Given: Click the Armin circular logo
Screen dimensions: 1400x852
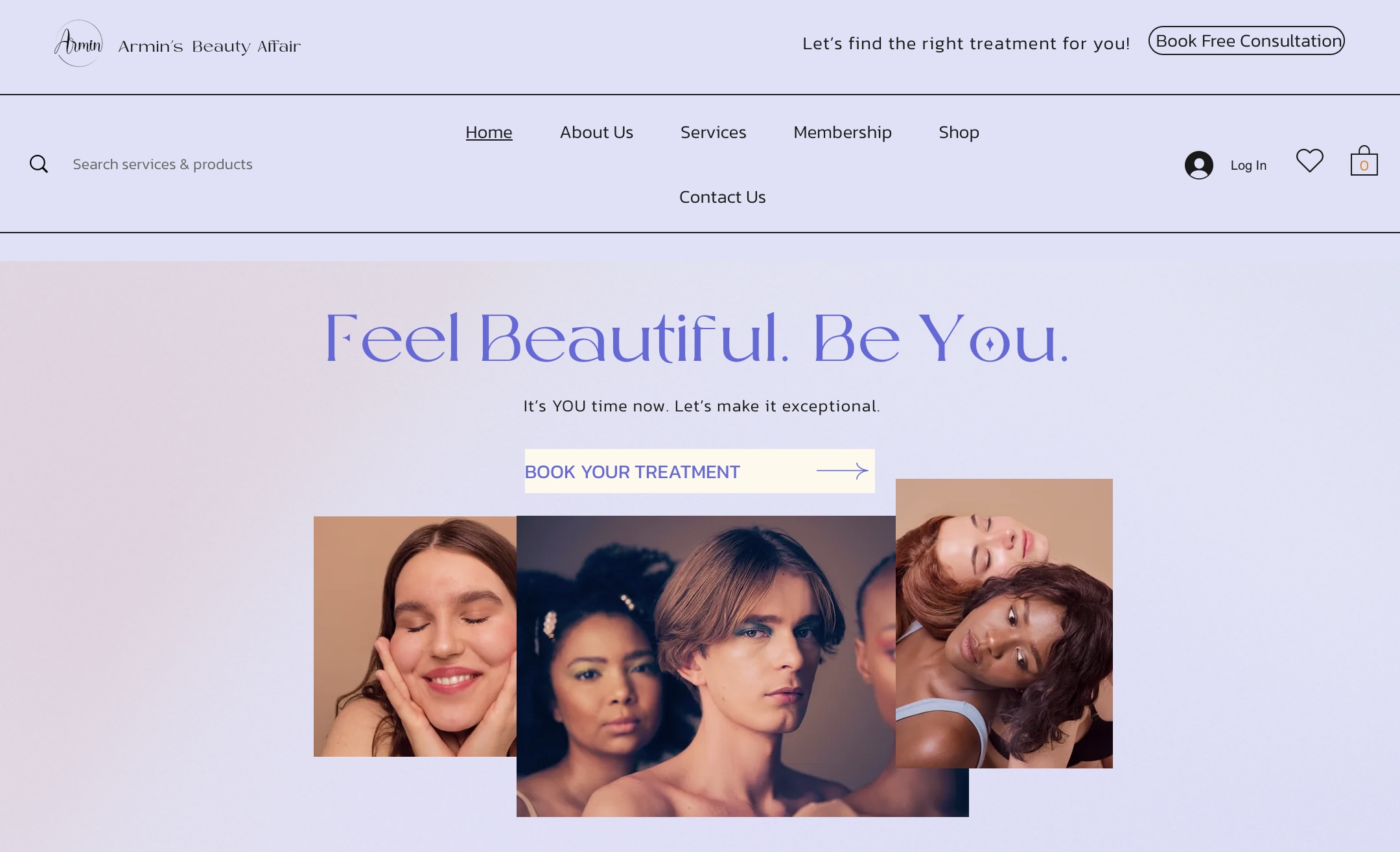Looking at the screenshot, I should [x=78, y=43].
